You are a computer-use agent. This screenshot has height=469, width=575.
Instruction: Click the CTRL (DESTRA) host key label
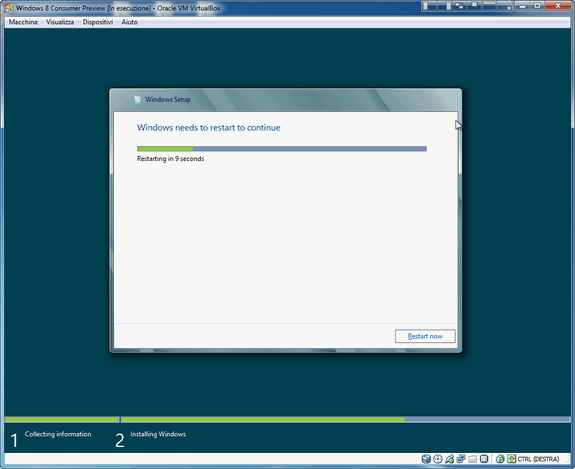(x=538, y=459)
